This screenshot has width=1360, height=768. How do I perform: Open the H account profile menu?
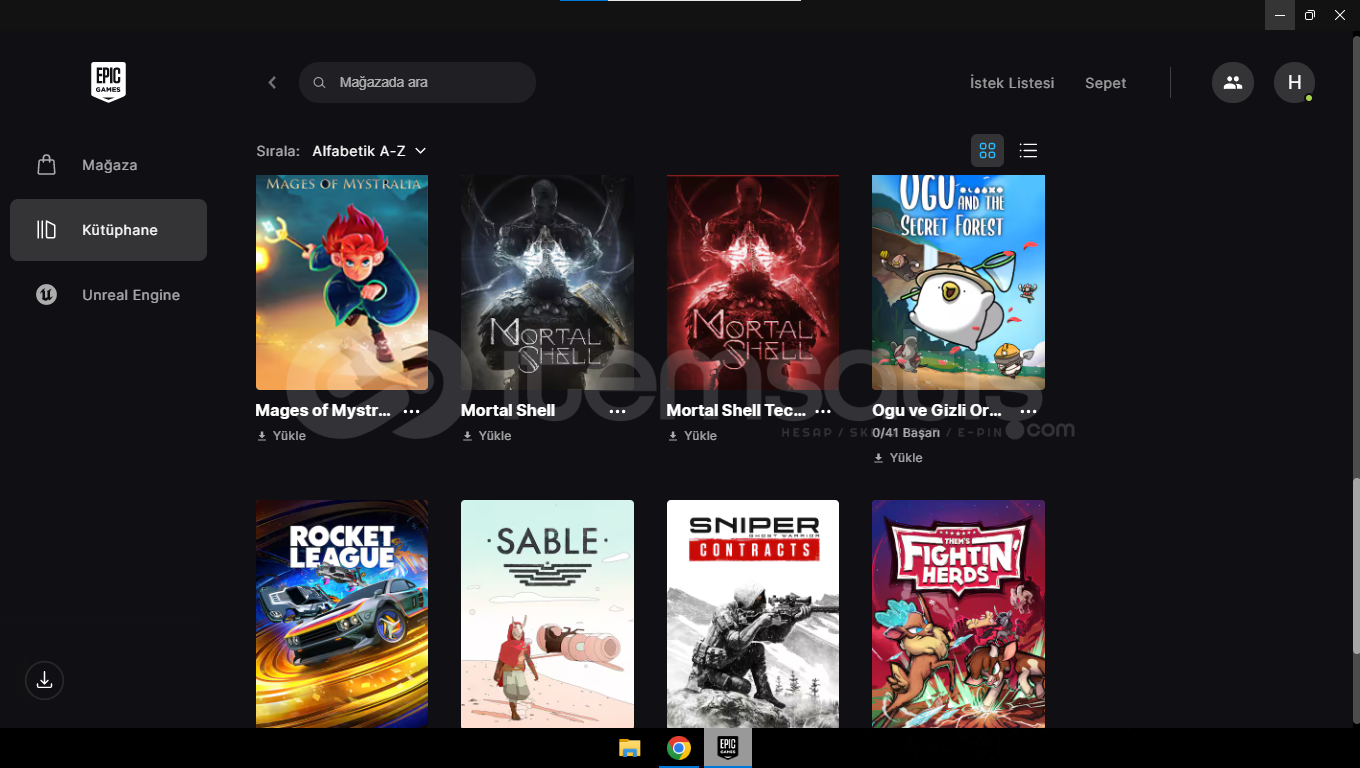(x=1294, y=82)
